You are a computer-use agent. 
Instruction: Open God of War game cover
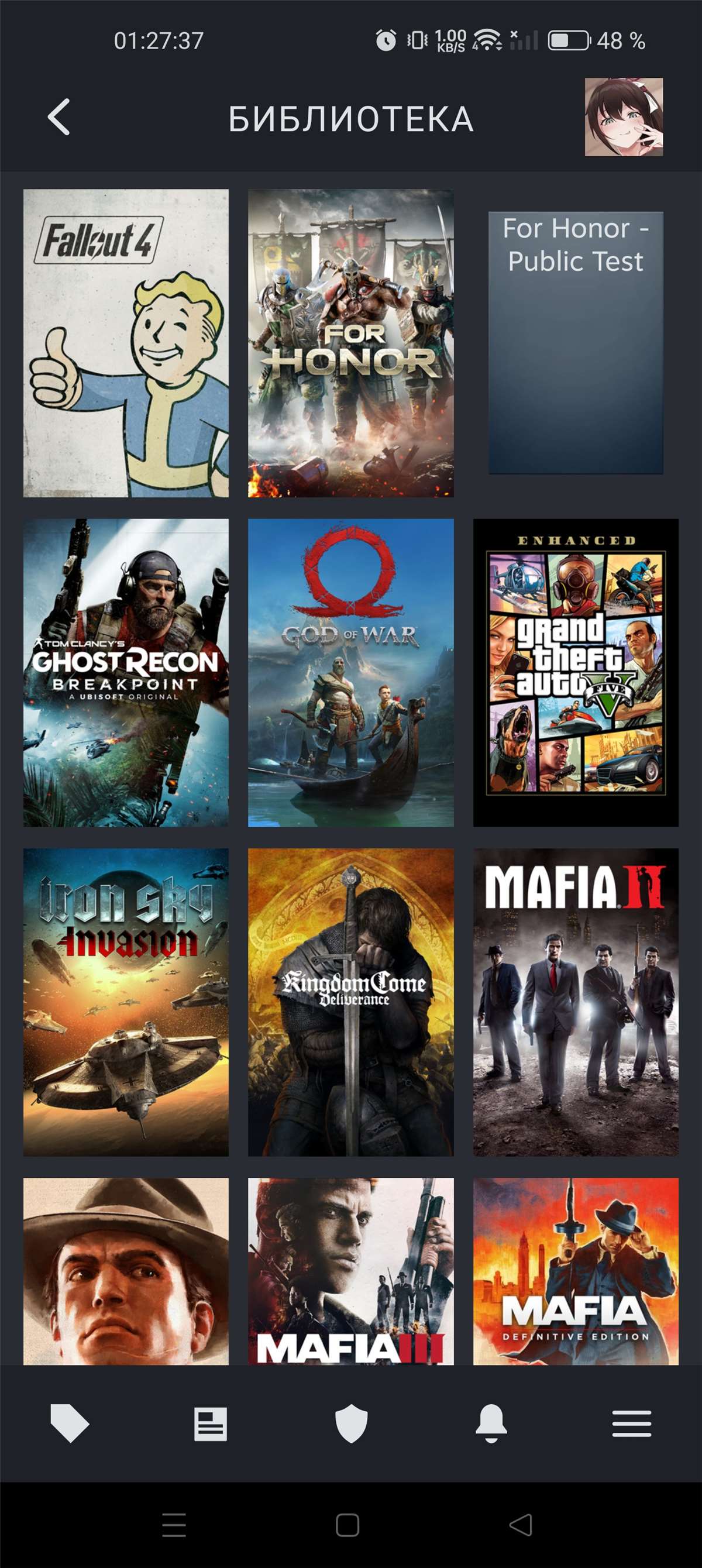click(350, 673)
